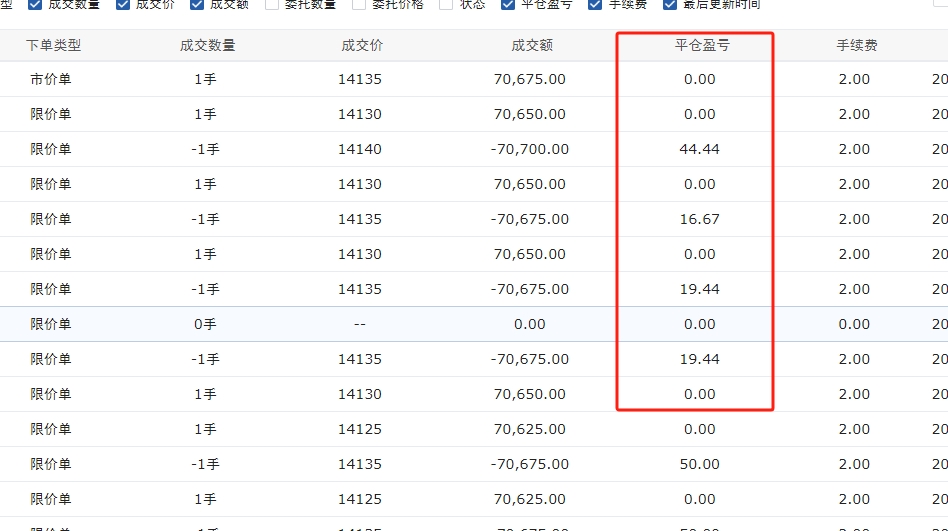The height and width of the screenshot is (531, 948).
Task: Uncheck the 成交价 column checkbox
Action: pos(123,4)
